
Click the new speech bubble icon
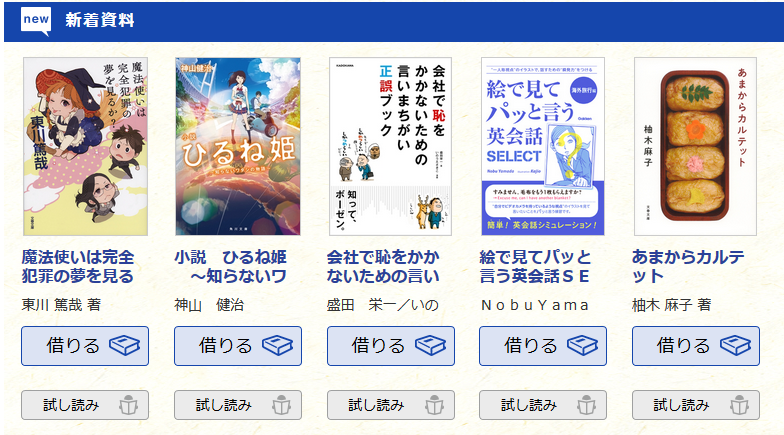coord(36,21)
